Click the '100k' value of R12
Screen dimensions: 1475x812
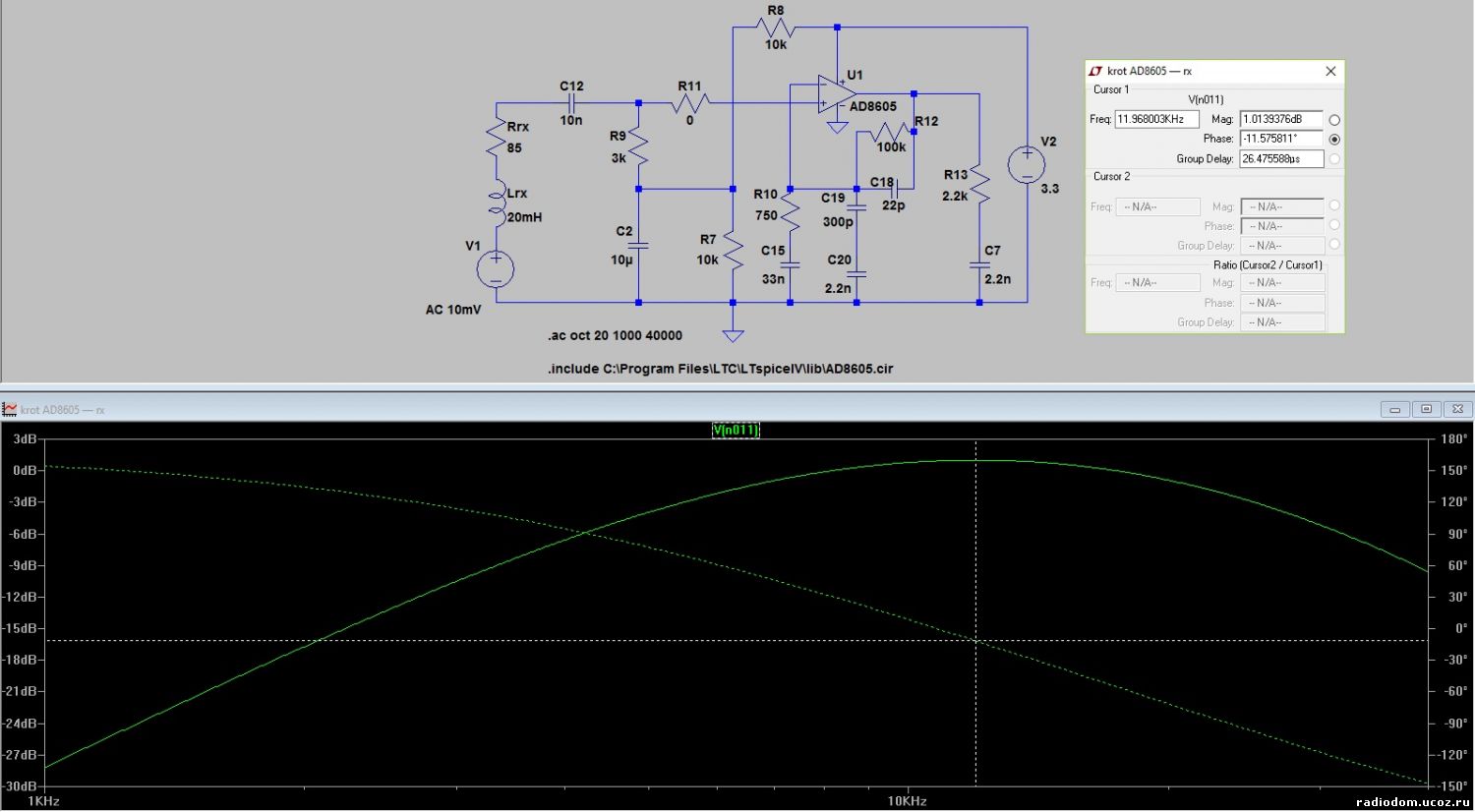coord(891,147)
